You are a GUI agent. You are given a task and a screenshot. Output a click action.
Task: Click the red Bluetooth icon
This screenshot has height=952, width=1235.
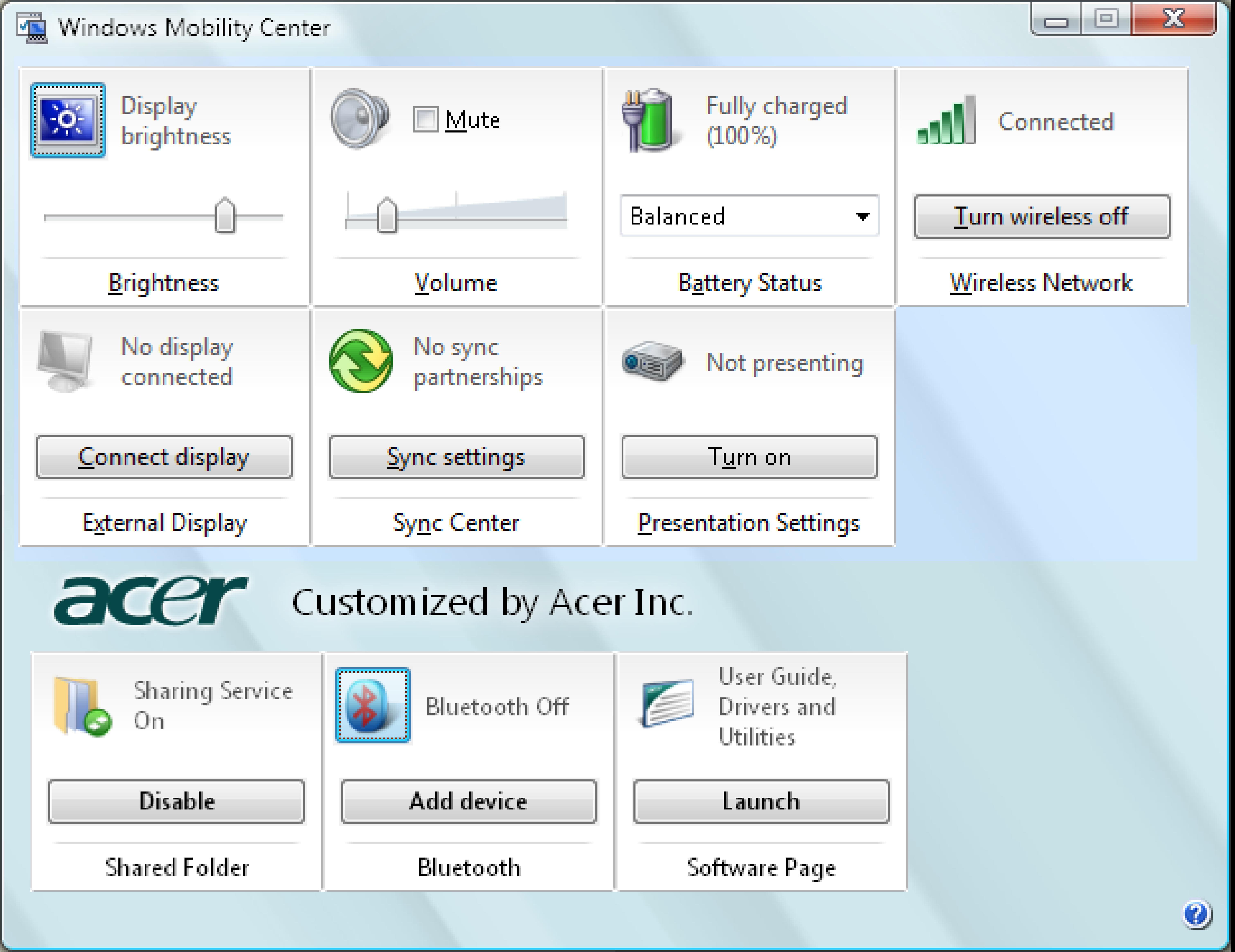coord(373,706)
